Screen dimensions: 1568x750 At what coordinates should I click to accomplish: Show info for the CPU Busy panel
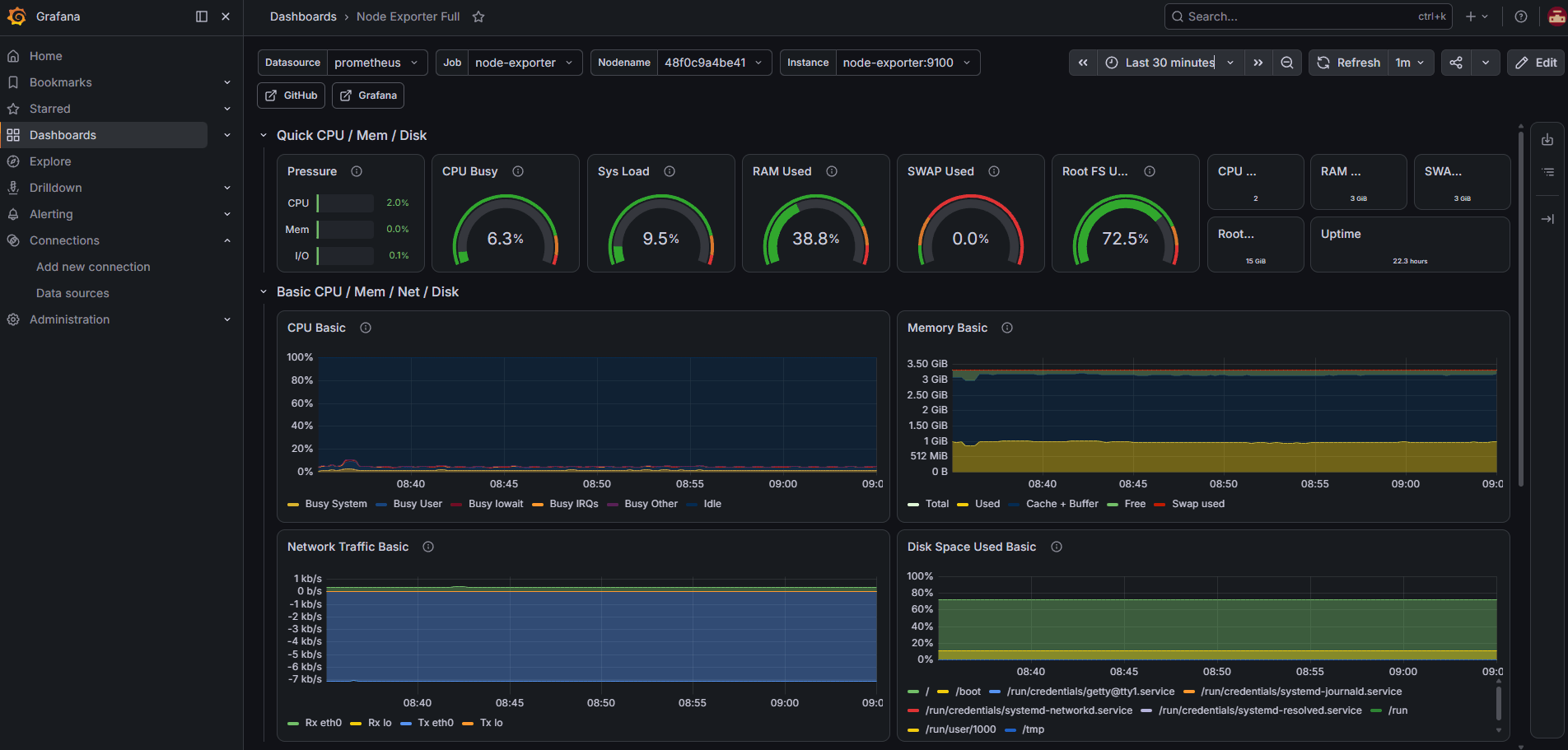[x=518, y=171]
